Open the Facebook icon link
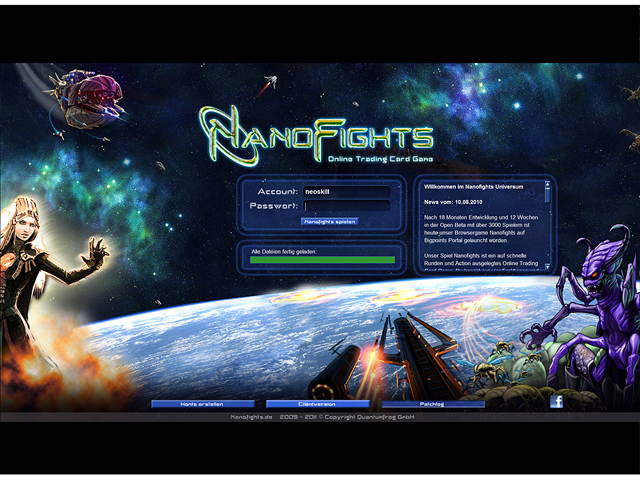 click(557, 401)
